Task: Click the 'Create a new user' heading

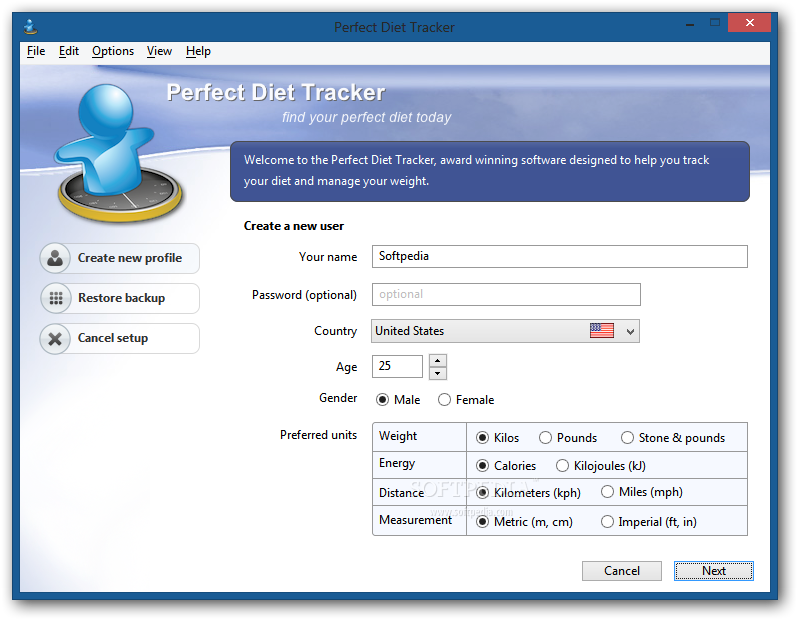Action: tap(294, 226)
